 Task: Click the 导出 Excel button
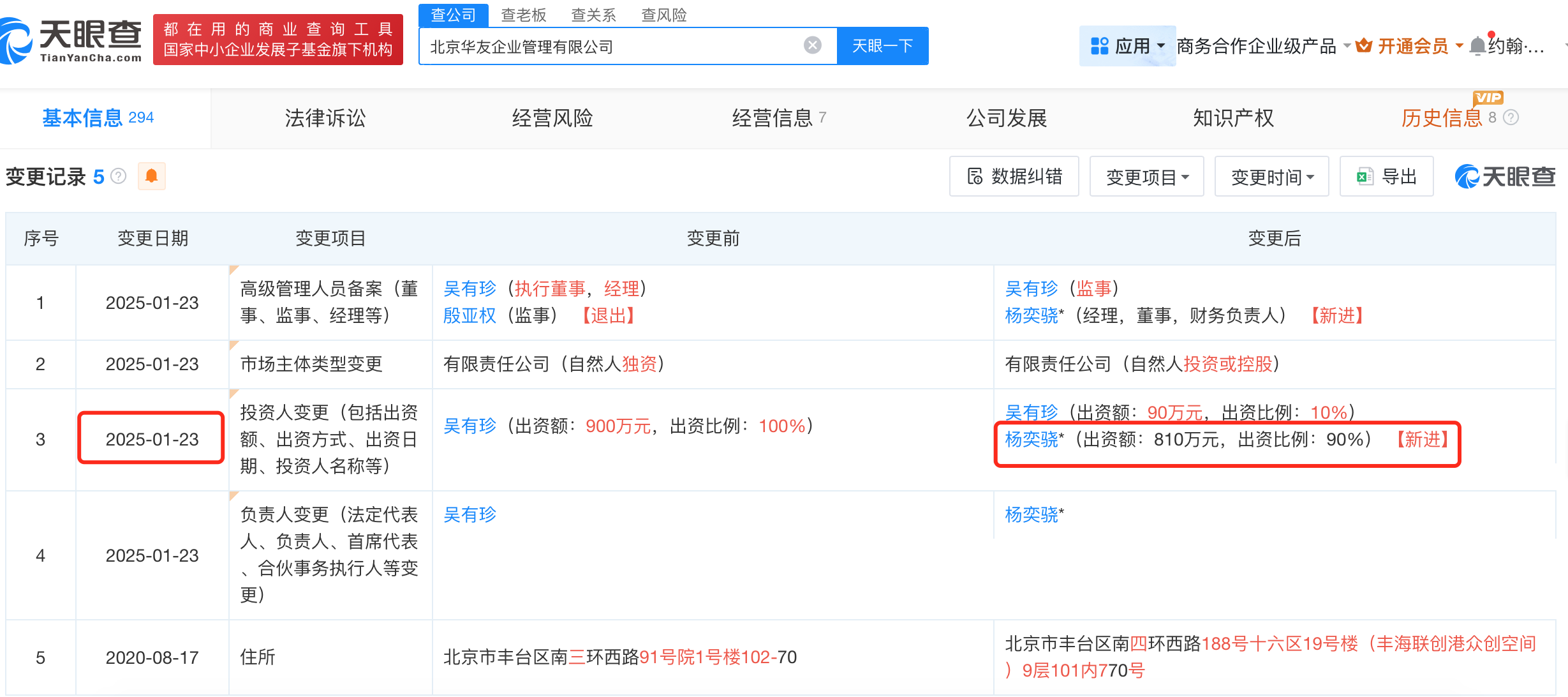tap(1386, 176)
